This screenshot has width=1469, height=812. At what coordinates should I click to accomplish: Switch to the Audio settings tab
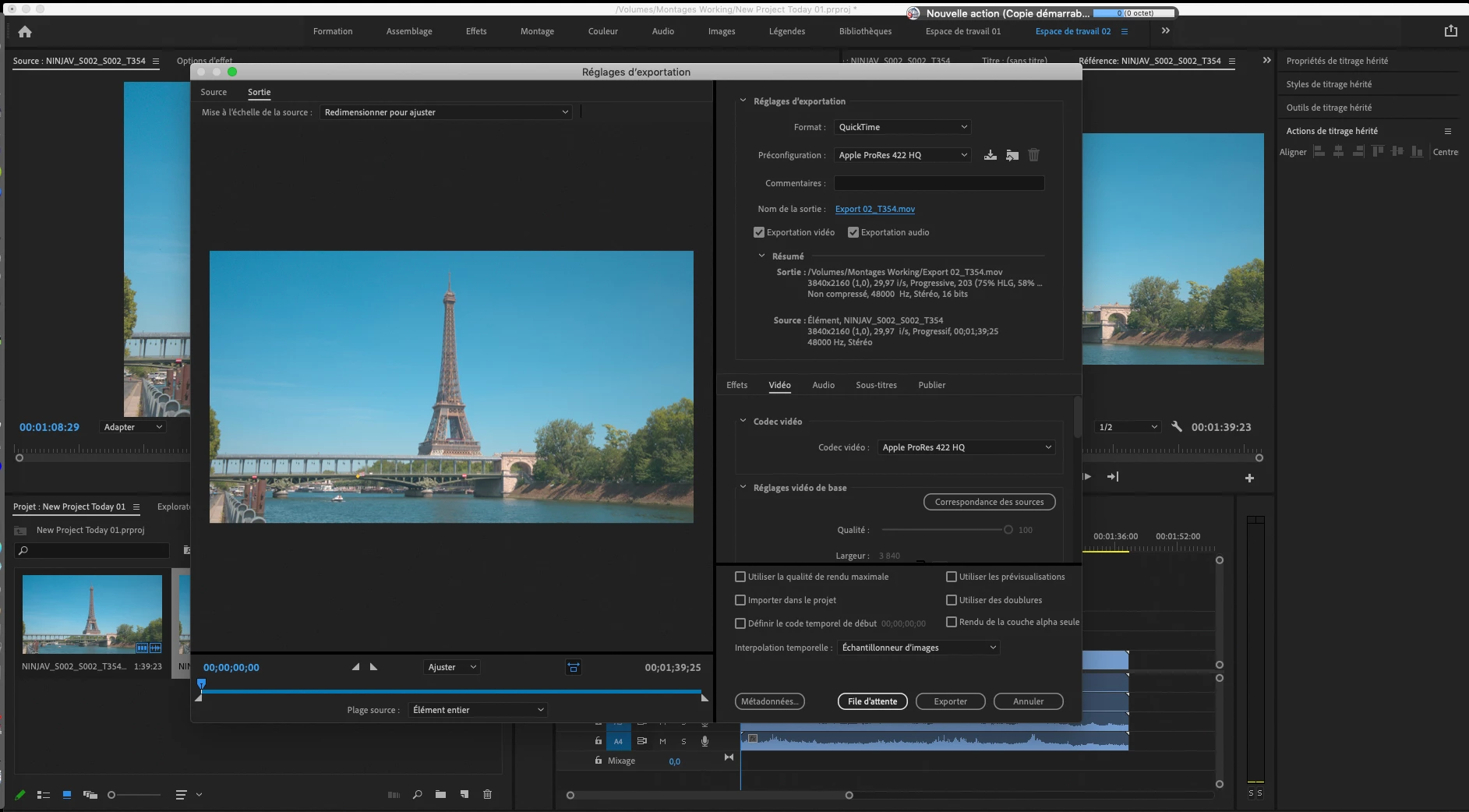click(x=823, y=385)
